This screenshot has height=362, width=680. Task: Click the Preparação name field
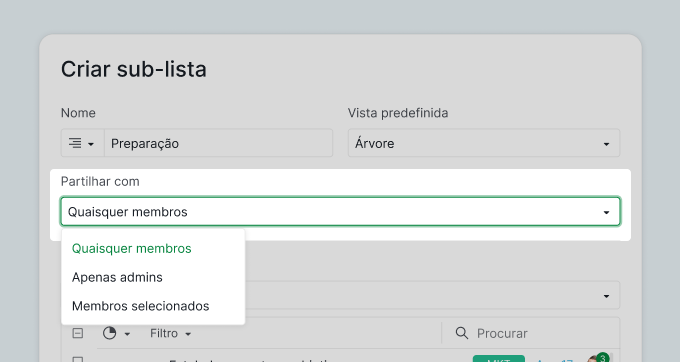click(x=218, y=143)
